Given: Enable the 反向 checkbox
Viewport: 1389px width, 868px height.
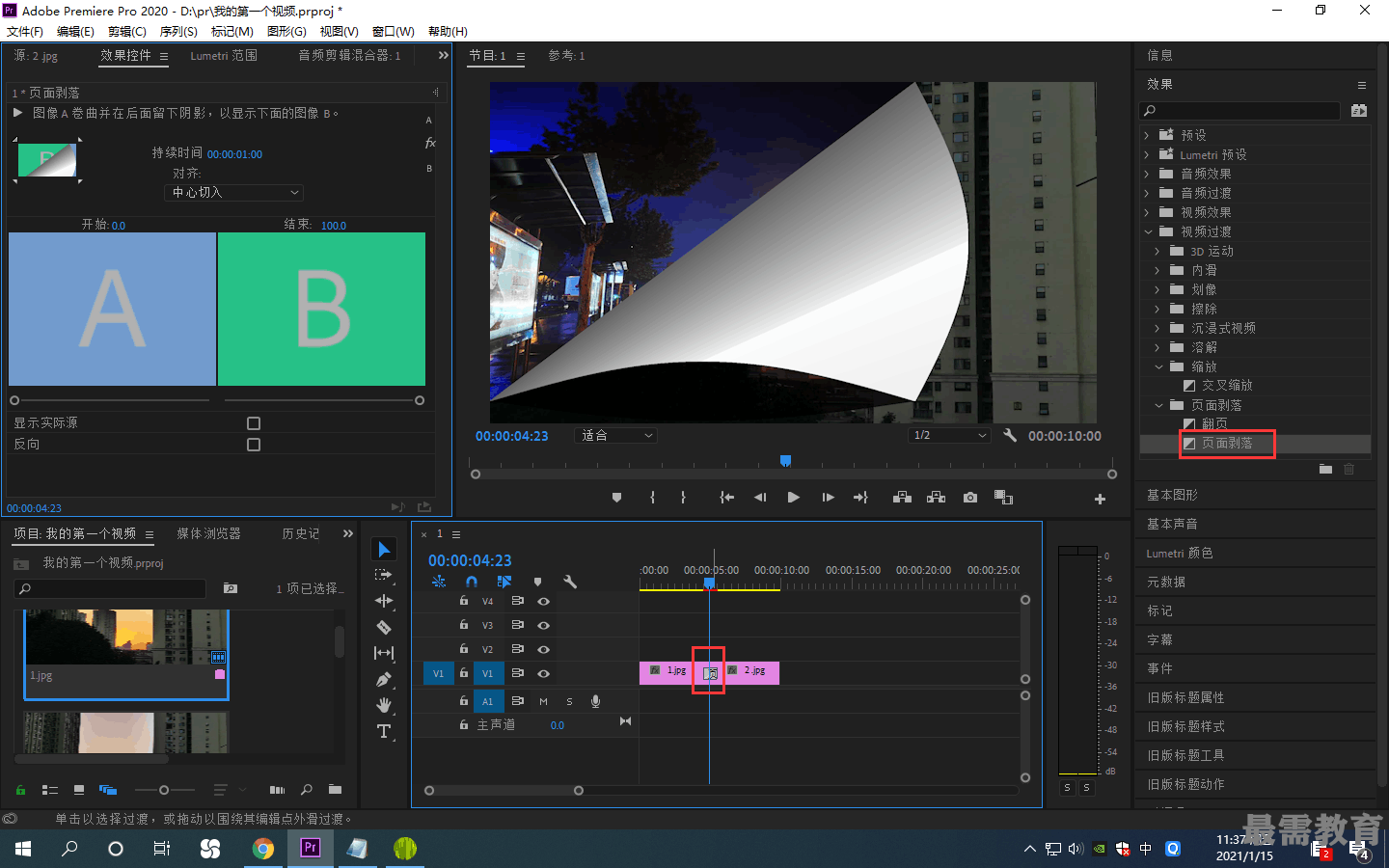Looking at the screenshot, I should [254, 445].
